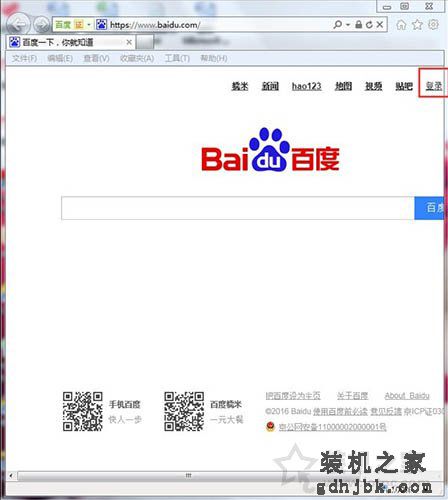Click the blue 百度一下 search button

429,208
